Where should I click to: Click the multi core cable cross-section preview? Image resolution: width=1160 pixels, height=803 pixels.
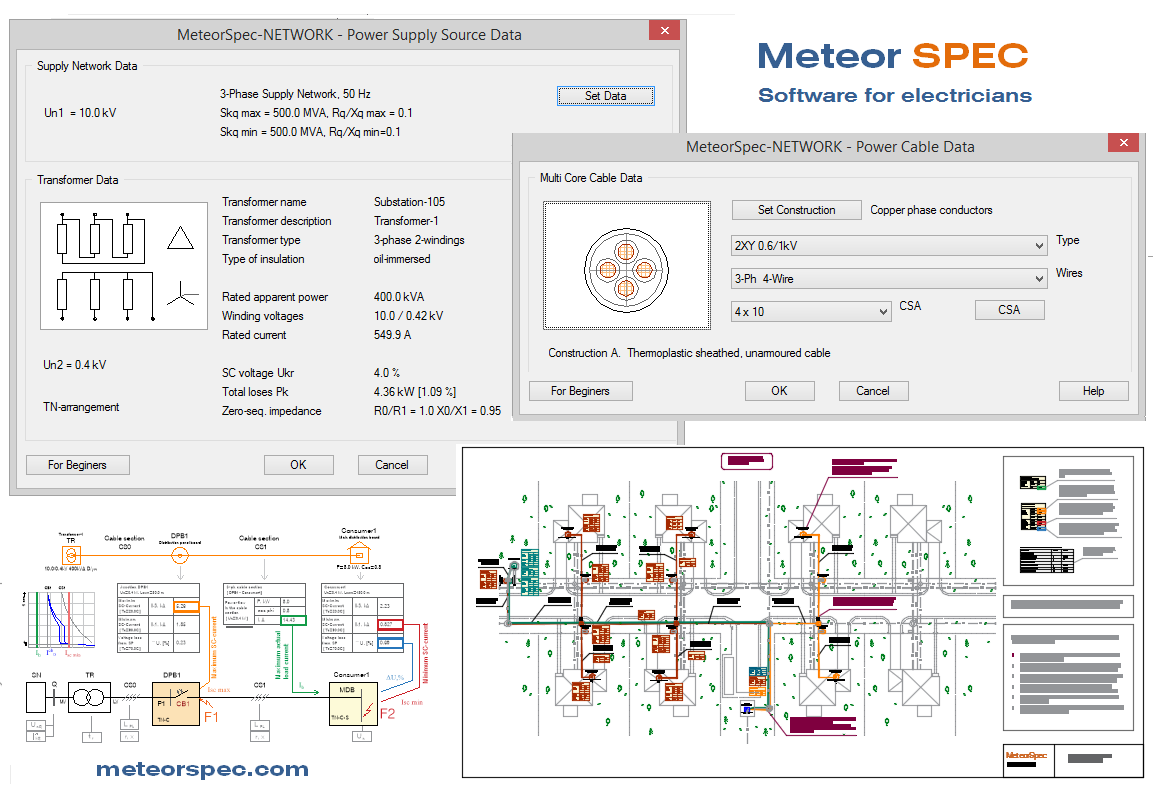tap(627, 266)
